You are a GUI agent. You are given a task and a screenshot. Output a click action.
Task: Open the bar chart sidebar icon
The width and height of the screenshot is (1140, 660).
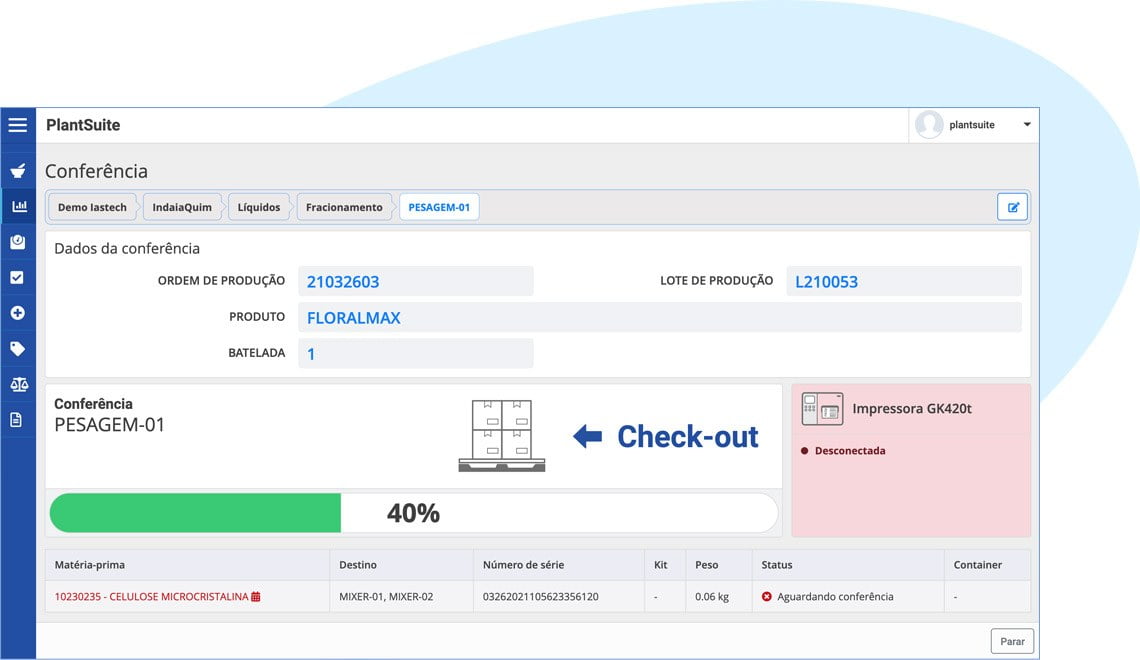[x=19, y=206]
